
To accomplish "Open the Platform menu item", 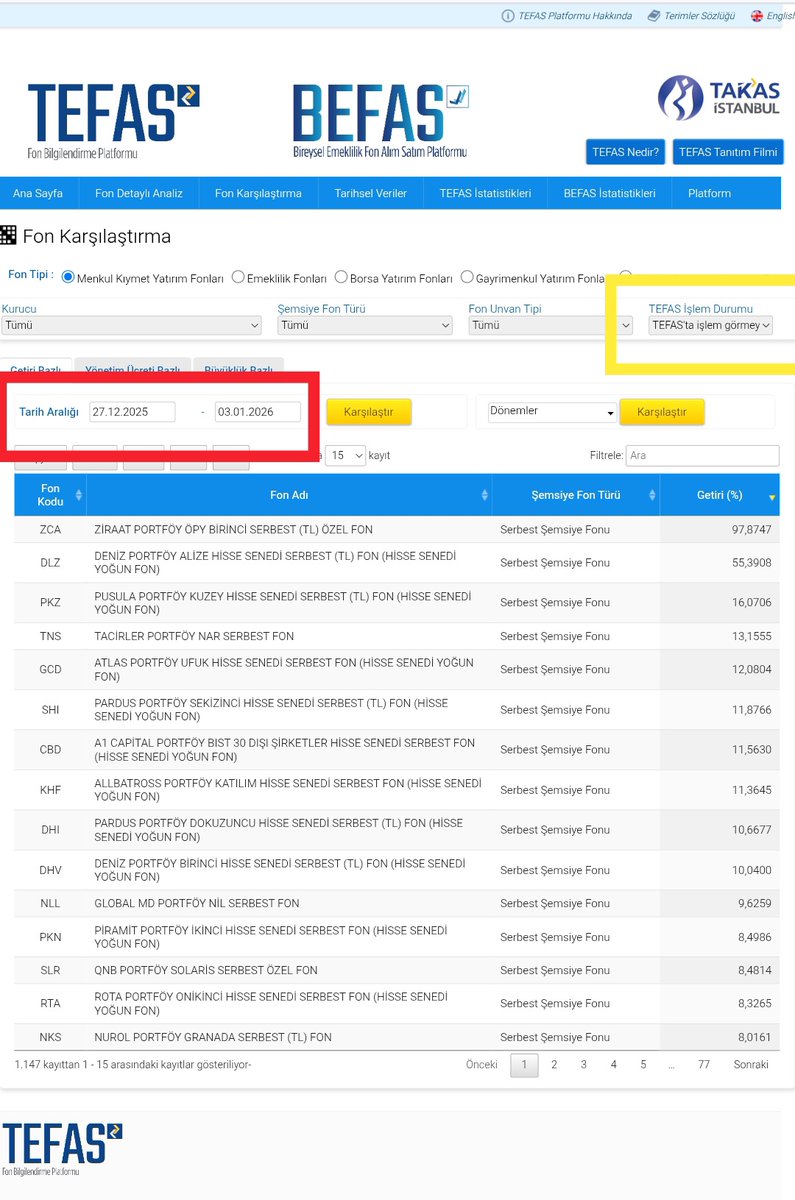I will pyautogui.click(x=710, y=193).
